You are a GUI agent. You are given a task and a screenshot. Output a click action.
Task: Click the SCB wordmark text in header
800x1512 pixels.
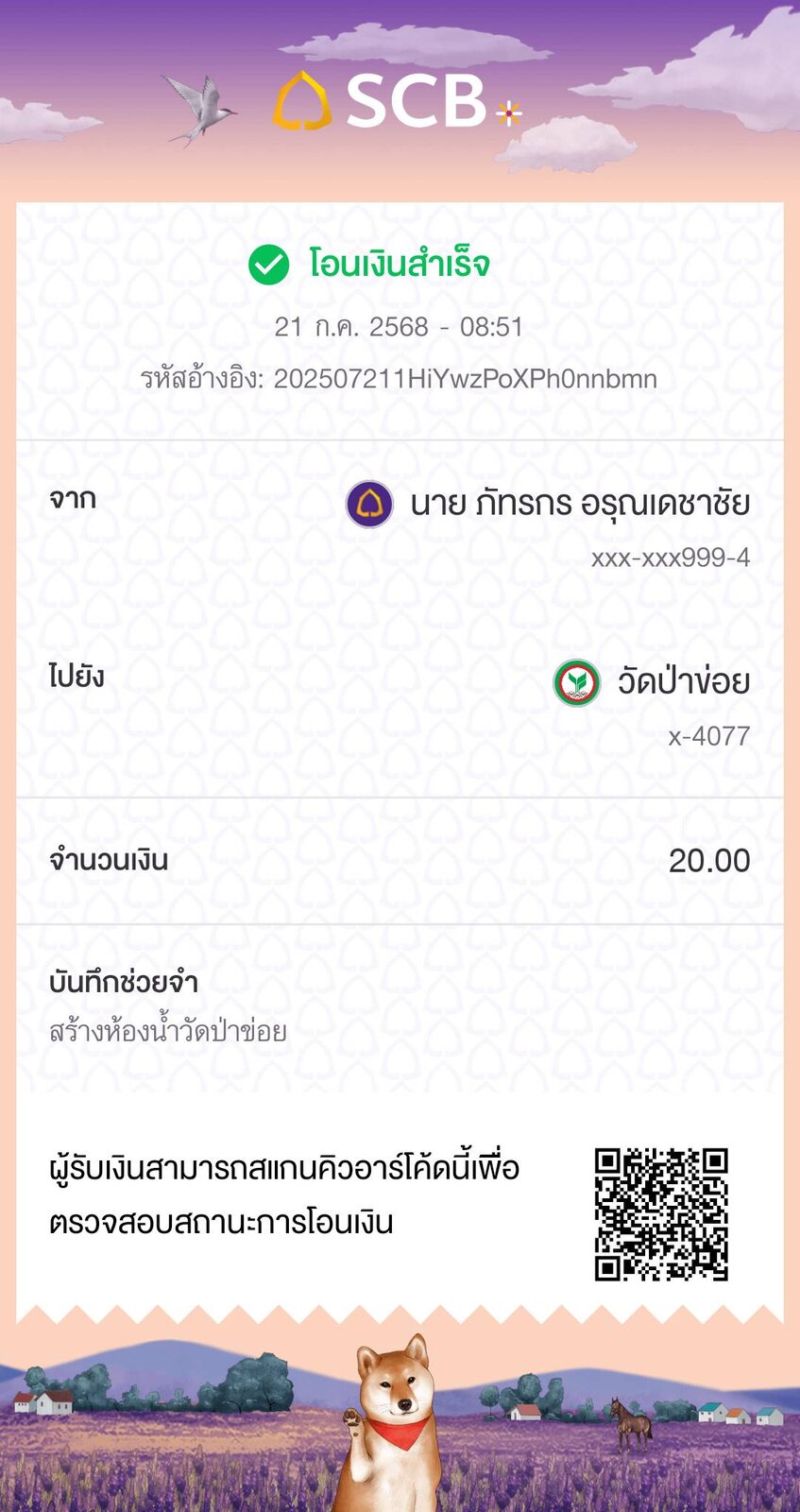coord(416,101)
